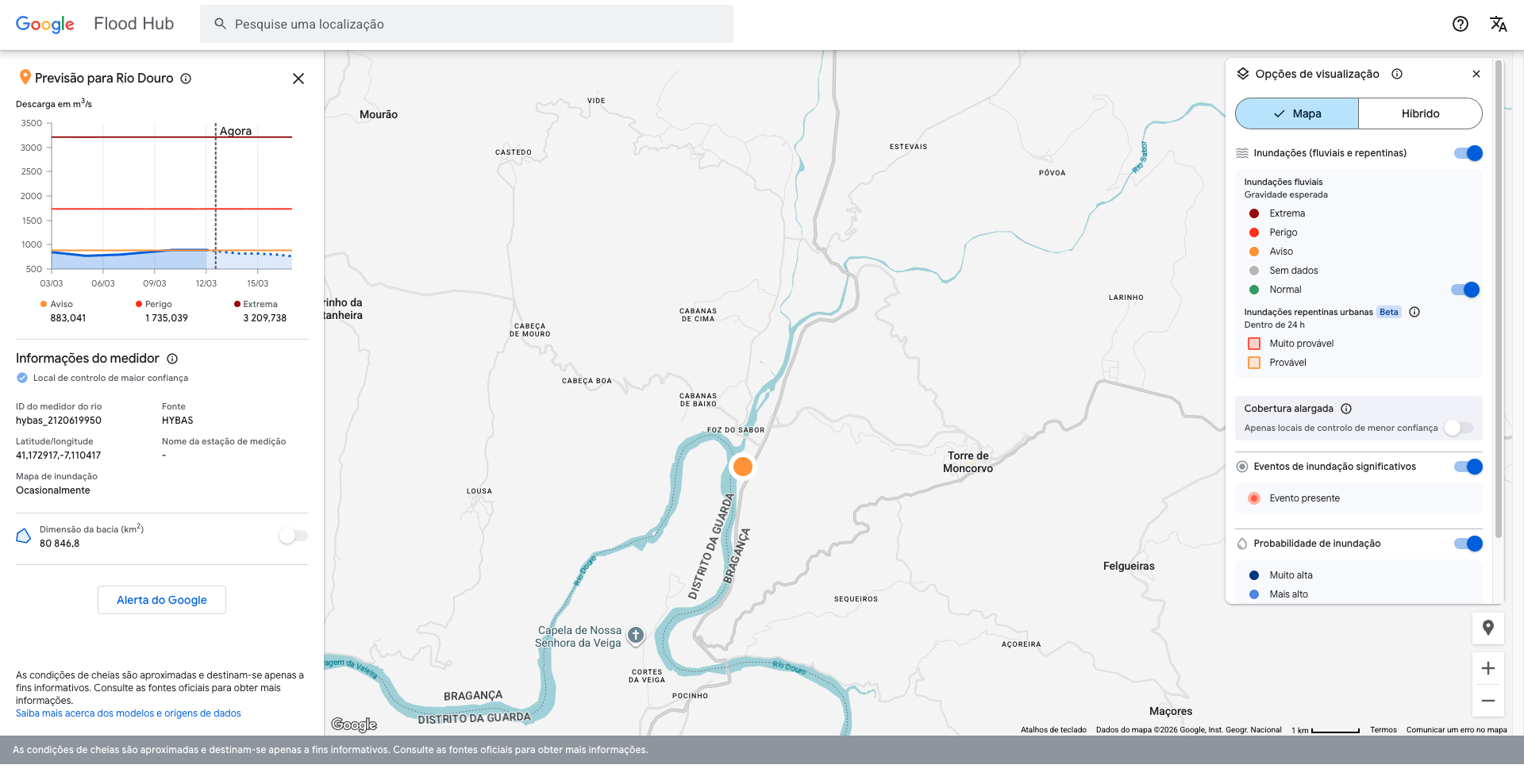Screen dimensions: 1524x784
Task: Click the layers icon beside Opções de visualização
Action: (x=1243, y=74)
